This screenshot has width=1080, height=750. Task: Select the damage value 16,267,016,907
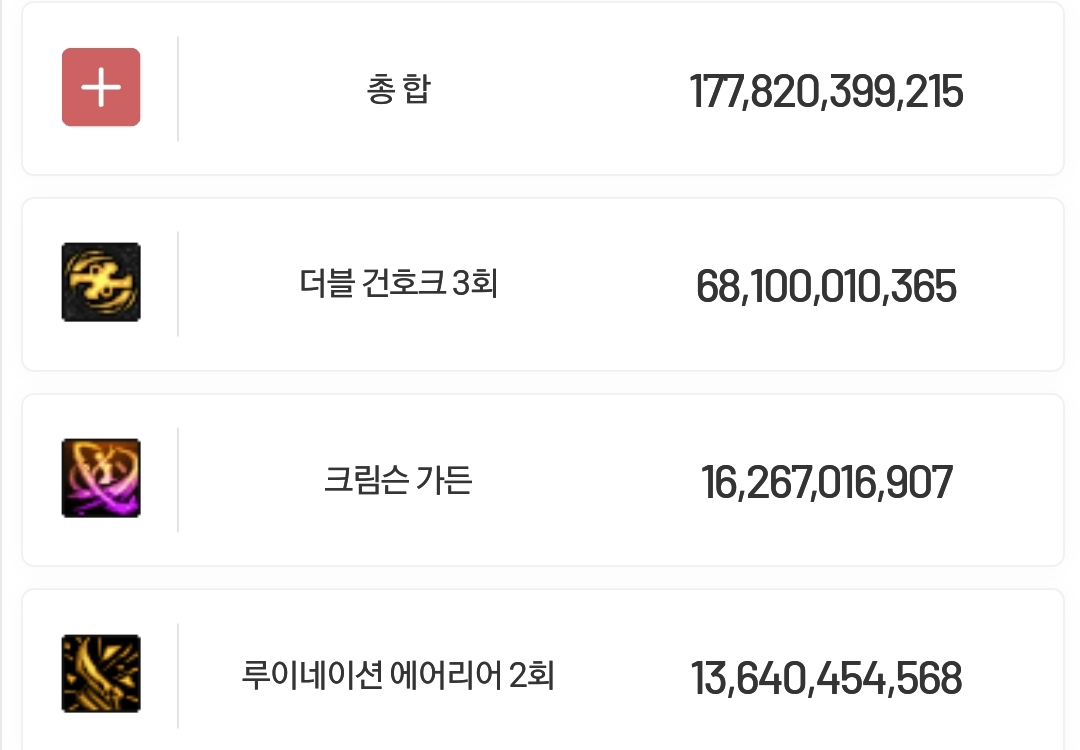point(827,482)
